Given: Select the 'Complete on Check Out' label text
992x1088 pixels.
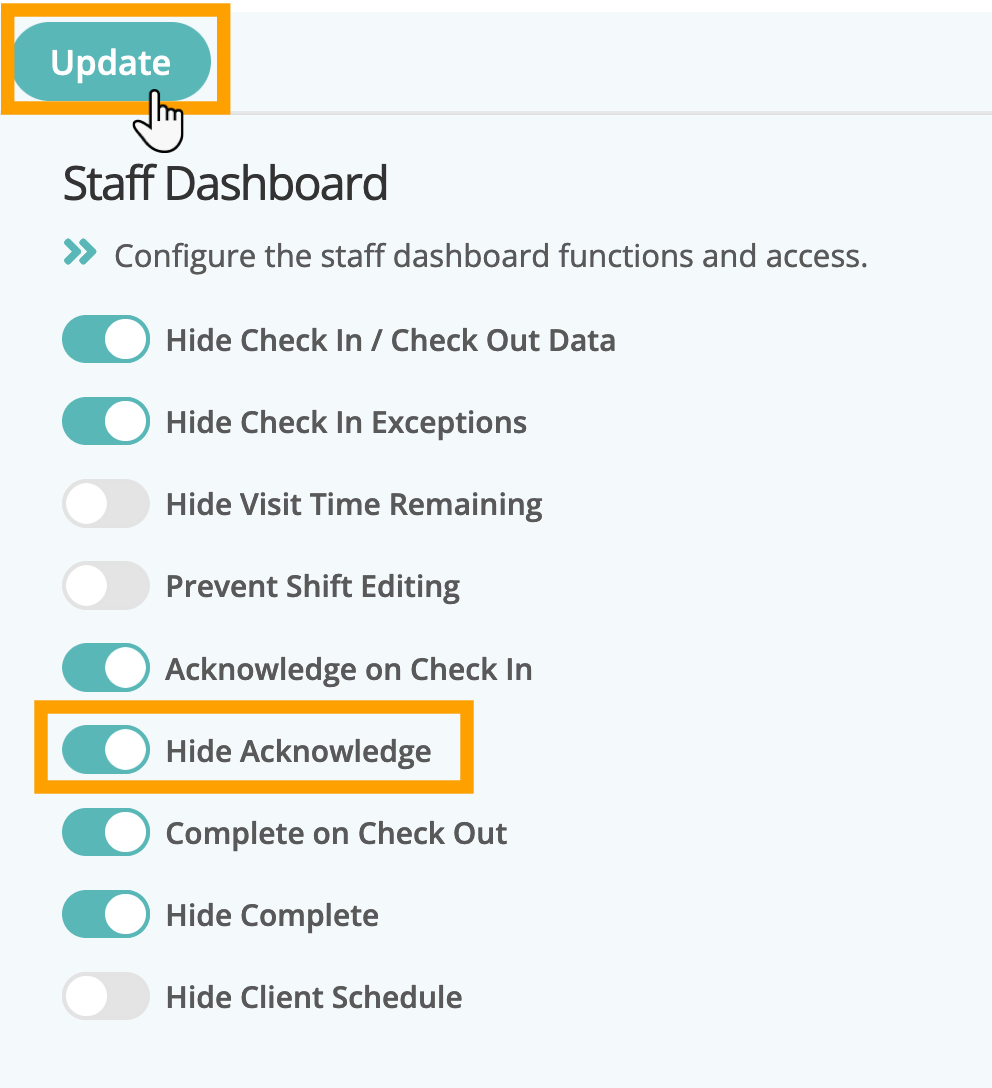Looking at the screenshot, I should click(x=336, y=833).
